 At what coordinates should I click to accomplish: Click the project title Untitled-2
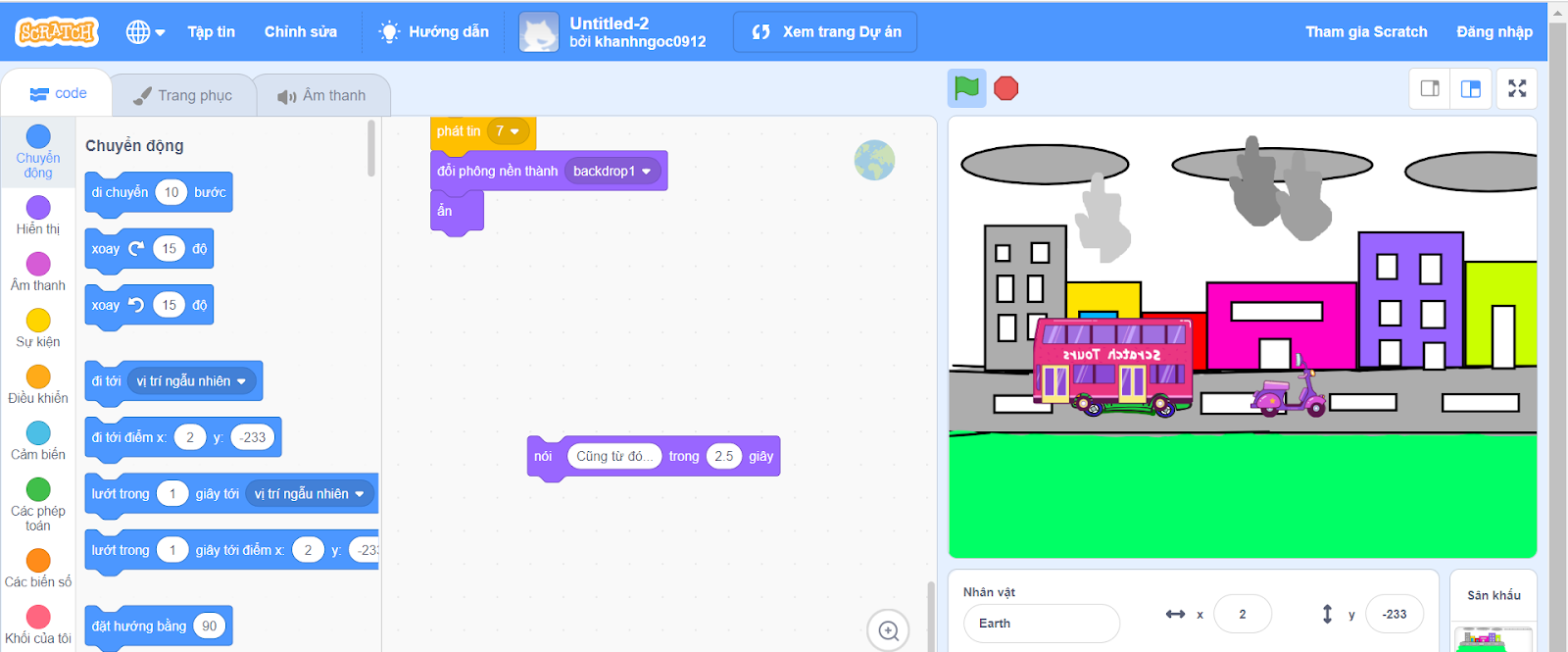[610, 24]
